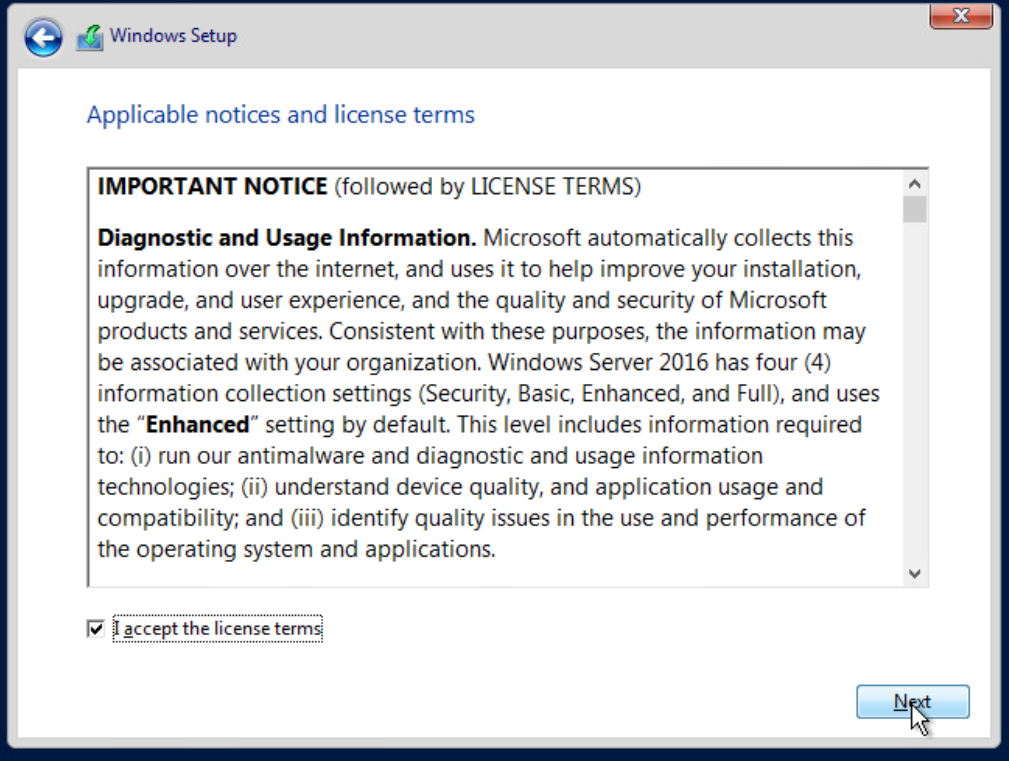The image size is (1009, 761).
Task: Click the Windows Setup installer icon
Action: (90, 37)
